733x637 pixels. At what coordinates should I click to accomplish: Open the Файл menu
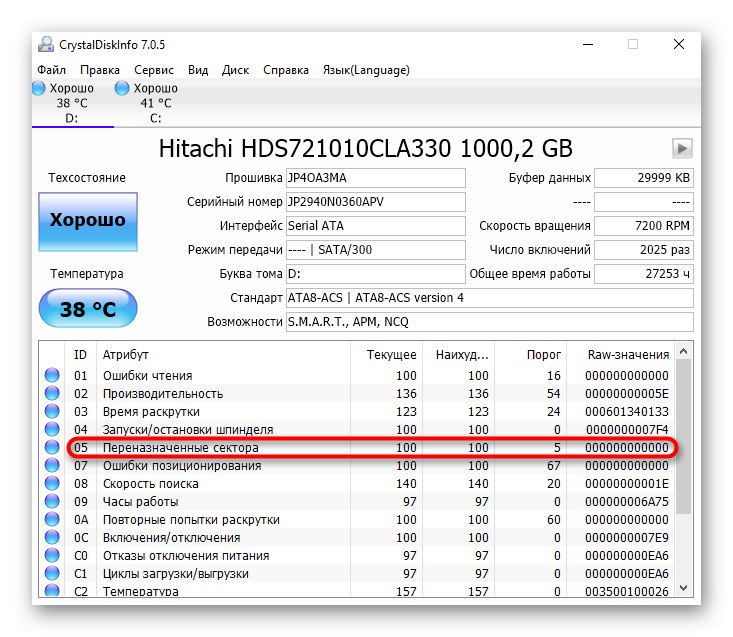tap(52, 70)
